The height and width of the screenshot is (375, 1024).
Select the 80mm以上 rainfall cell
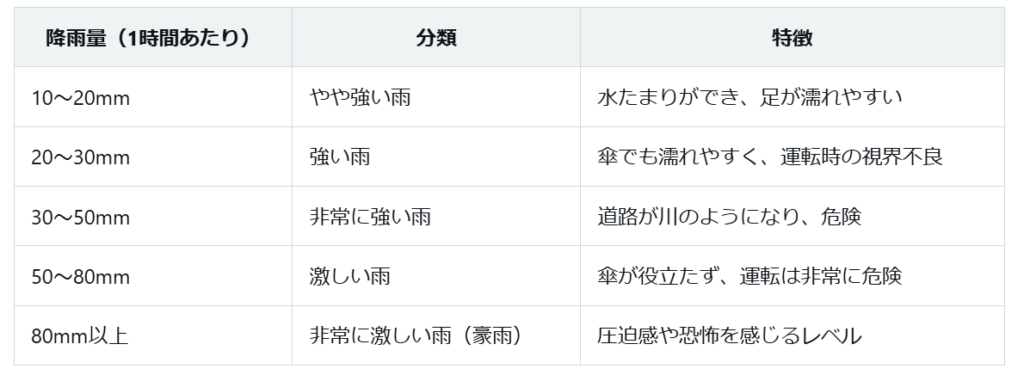coord(153,335)
